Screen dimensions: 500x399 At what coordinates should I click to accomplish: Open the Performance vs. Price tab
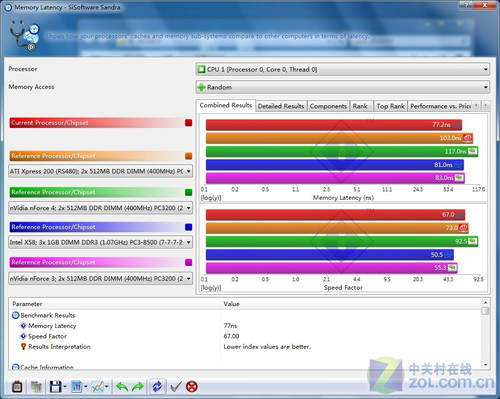(440, 106)
